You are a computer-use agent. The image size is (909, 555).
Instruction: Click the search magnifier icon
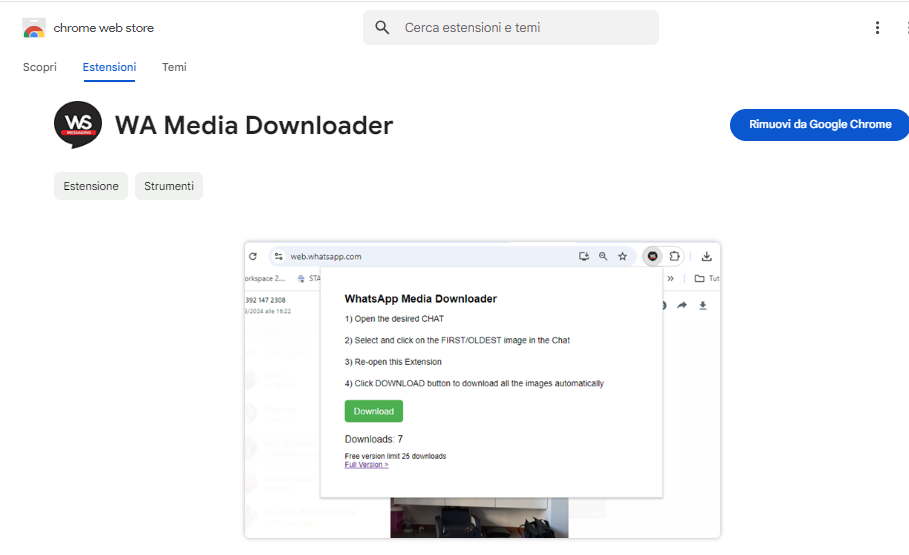coord(382,27)
